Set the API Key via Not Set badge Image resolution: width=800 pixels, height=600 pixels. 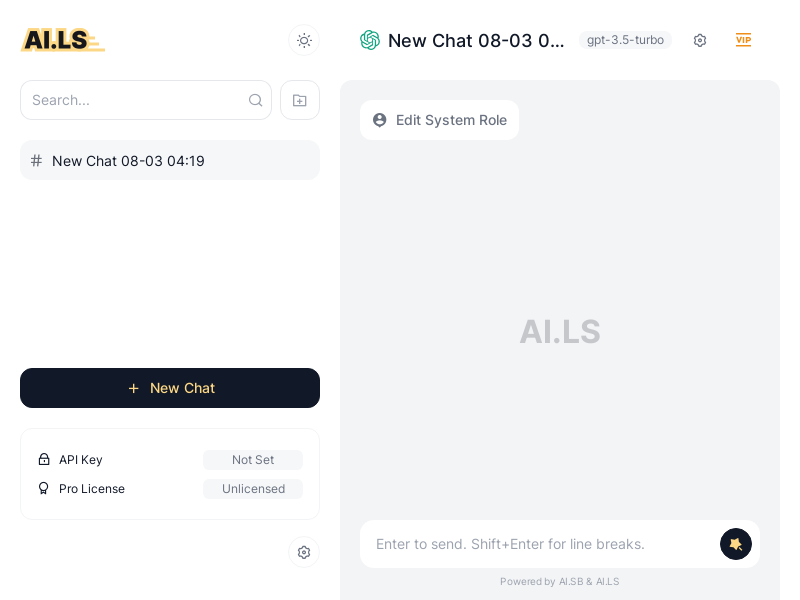pyautogui.click(x=253, y=460)
